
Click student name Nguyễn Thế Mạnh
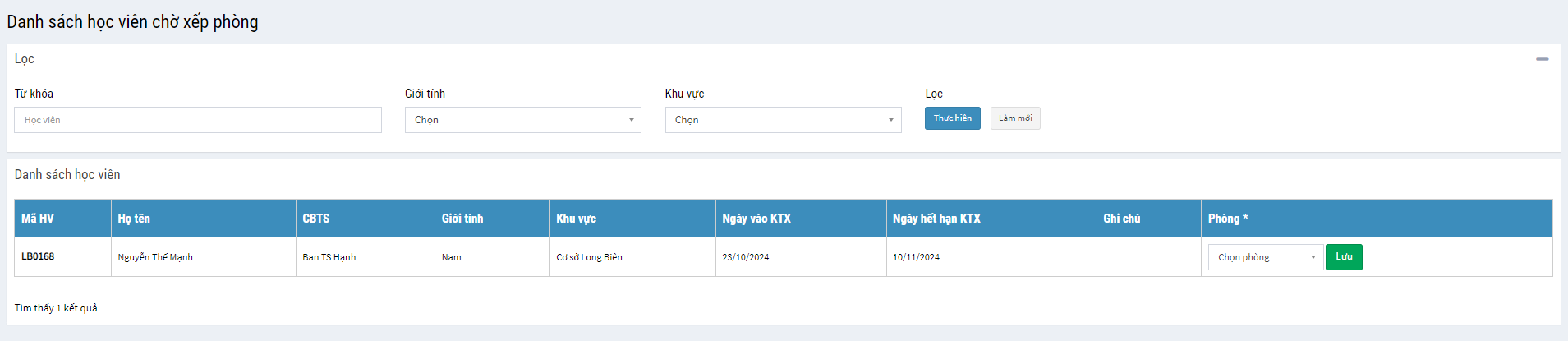point(155,257)
